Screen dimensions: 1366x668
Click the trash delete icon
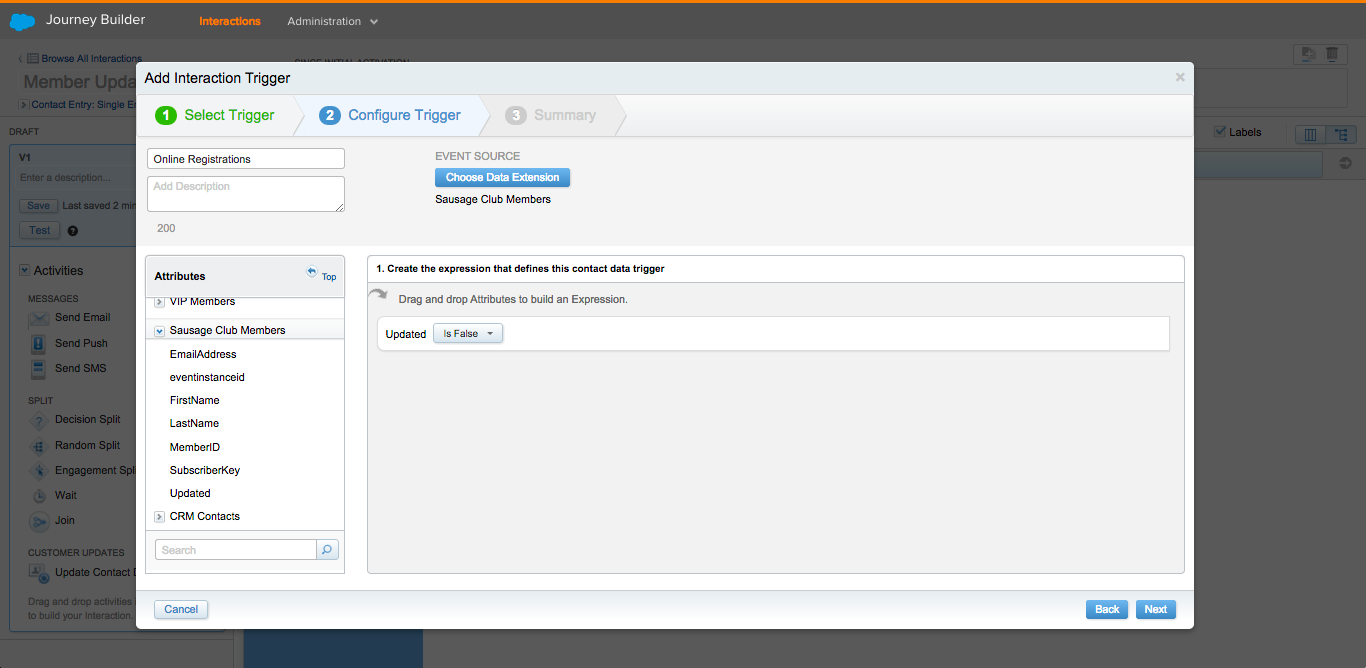click(1332, 55)
